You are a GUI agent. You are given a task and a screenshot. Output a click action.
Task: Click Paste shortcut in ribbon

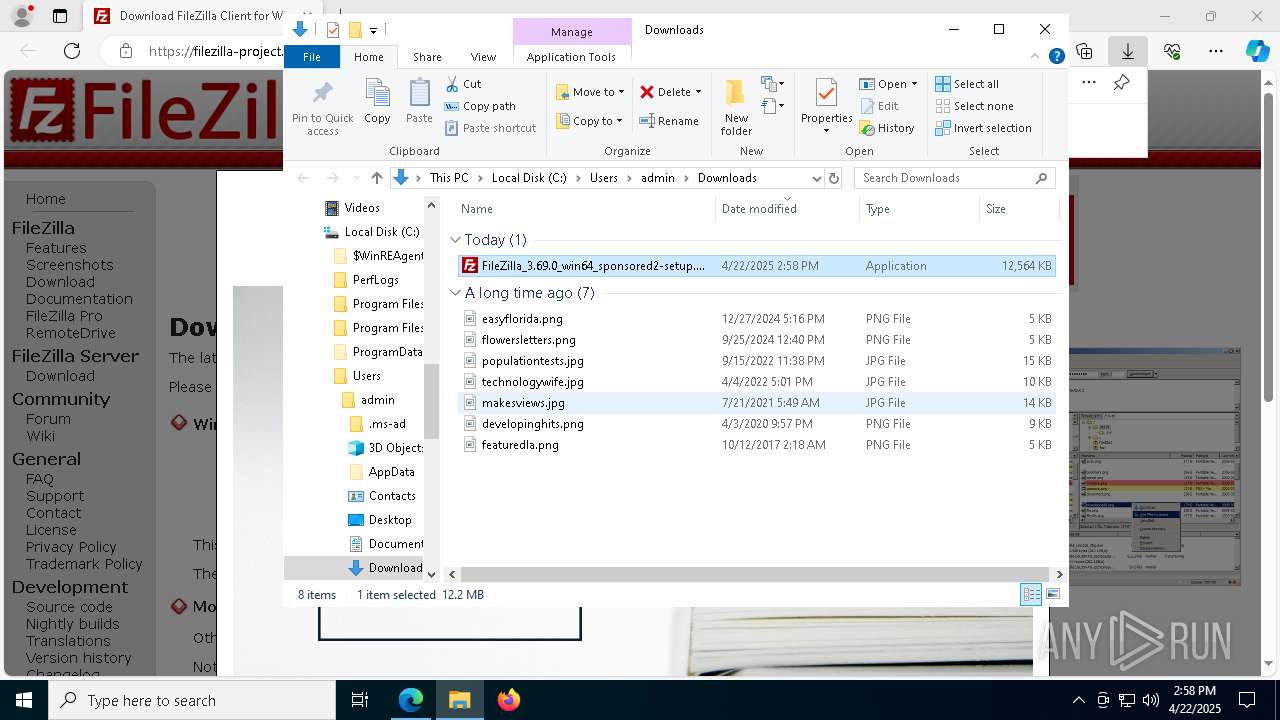[x=490, y=128]
